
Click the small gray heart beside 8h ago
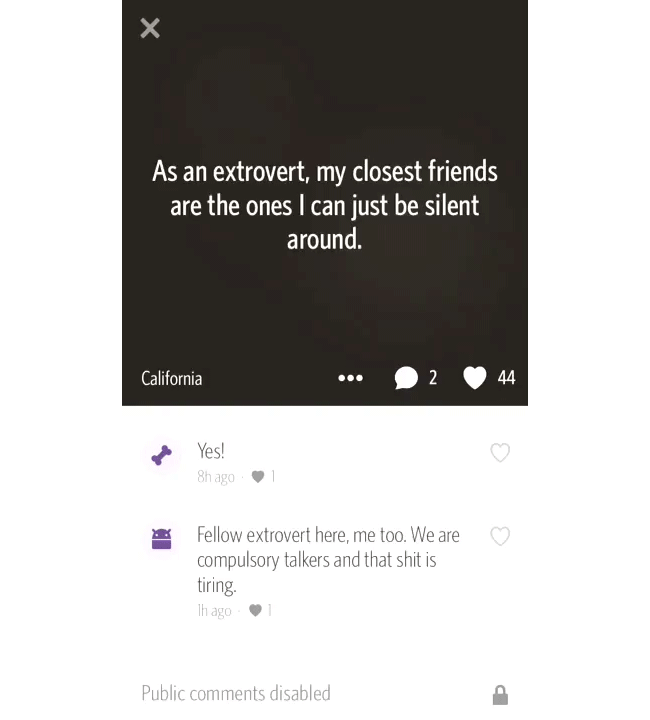[x=258, y=477]
